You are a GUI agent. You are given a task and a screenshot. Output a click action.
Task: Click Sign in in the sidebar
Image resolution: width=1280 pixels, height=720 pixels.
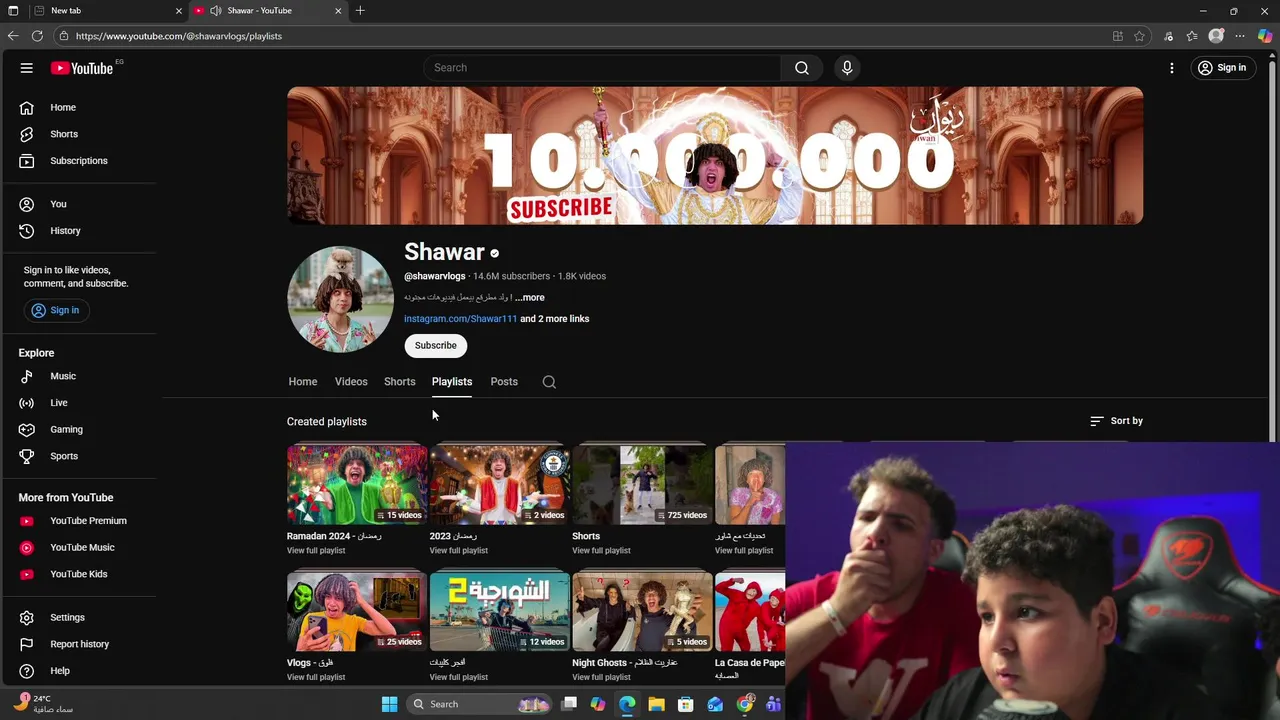coord(55,311)
